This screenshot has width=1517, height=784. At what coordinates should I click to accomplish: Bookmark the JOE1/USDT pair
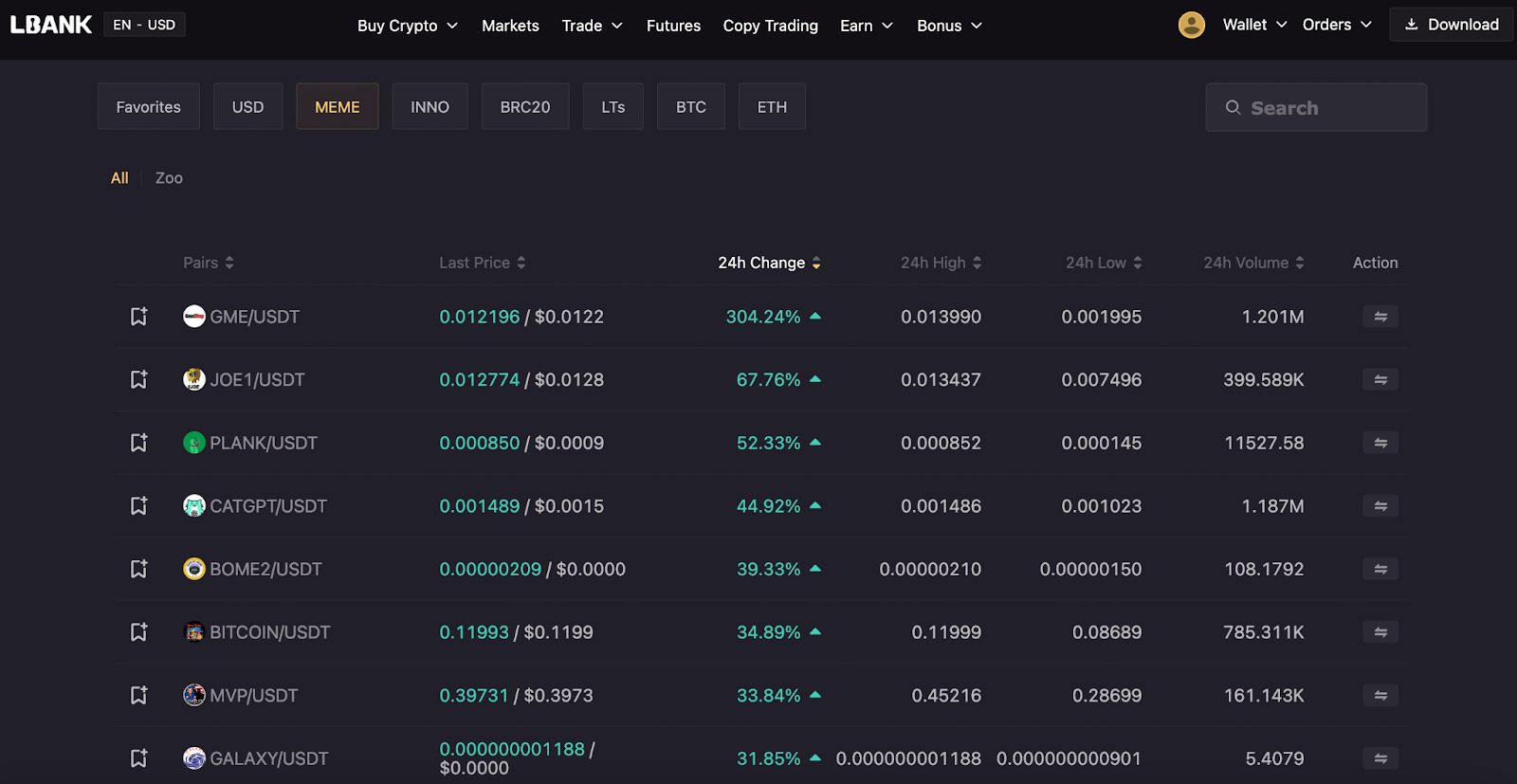click(x=138, y=380)
